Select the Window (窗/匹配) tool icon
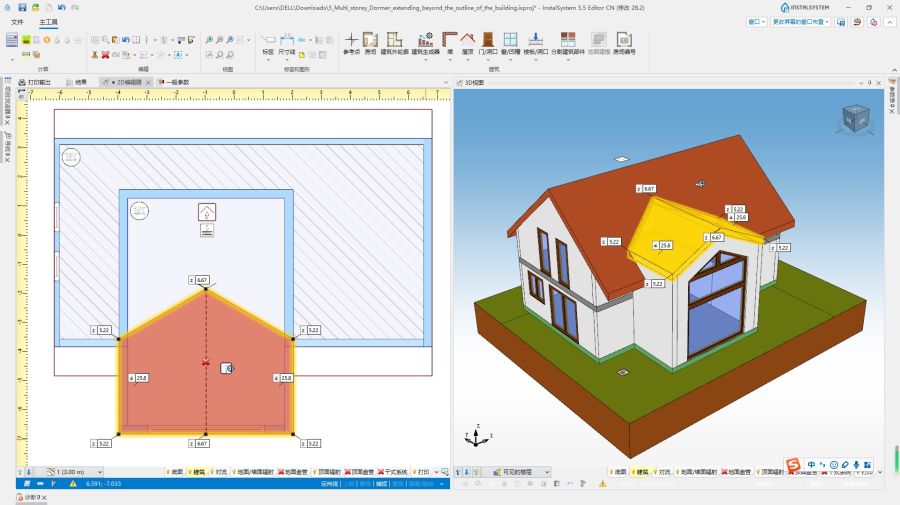Image resolution: width=900 pixels, height=505 pixels. click(x=510, y=41)
